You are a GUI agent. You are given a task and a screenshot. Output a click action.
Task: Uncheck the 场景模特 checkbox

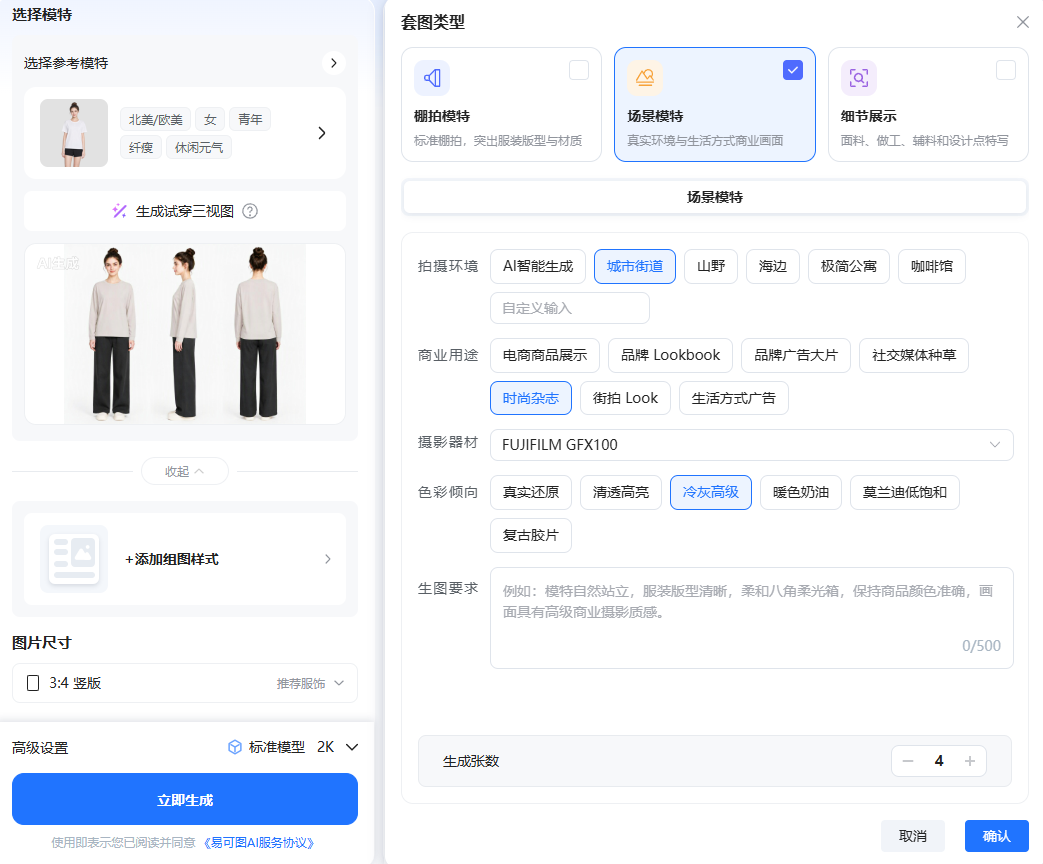click(x=792, y=70)
